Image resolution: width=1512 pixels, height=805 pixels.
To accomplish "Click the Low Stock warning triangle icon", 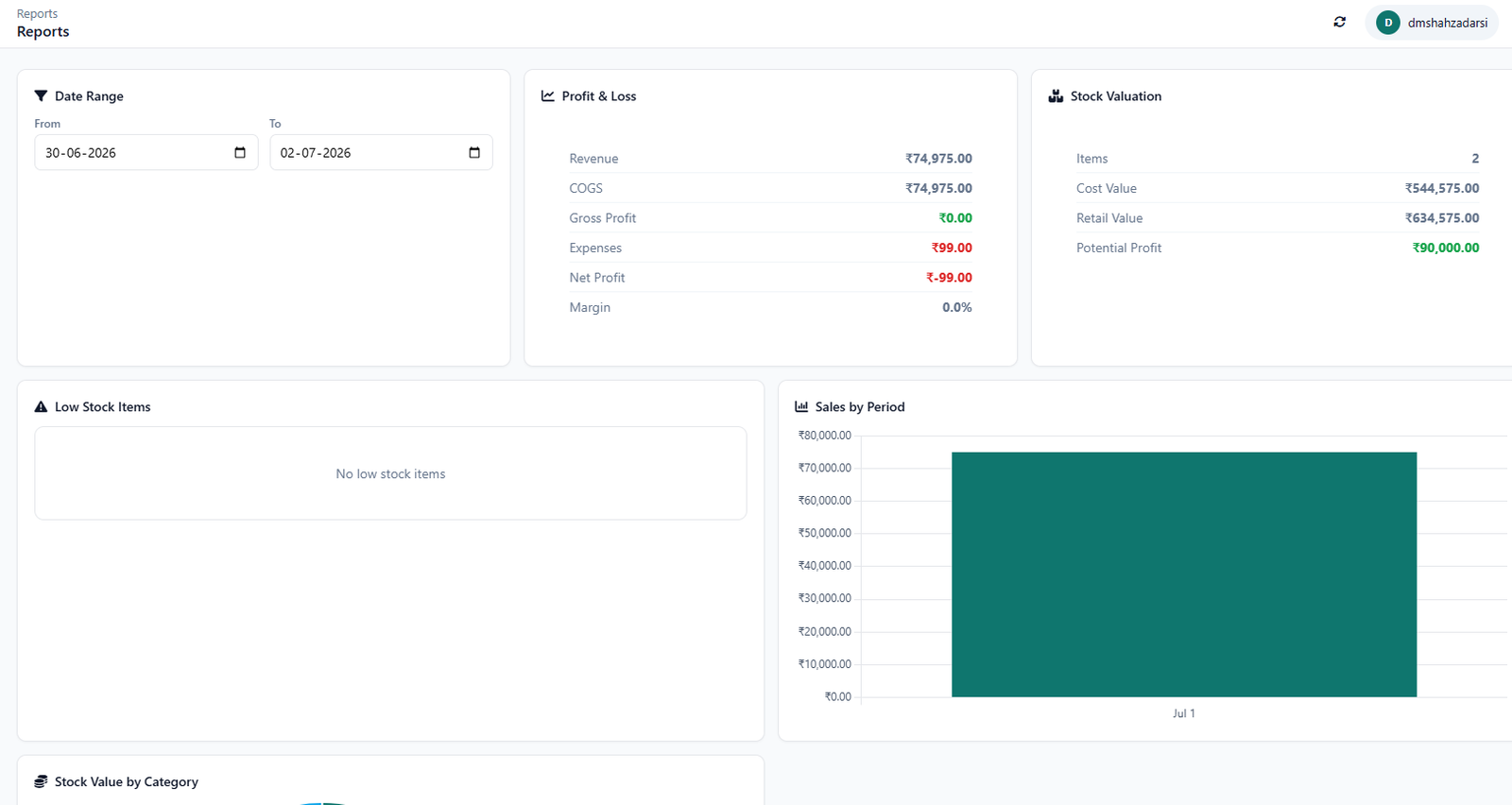I will tap(41, 406).
